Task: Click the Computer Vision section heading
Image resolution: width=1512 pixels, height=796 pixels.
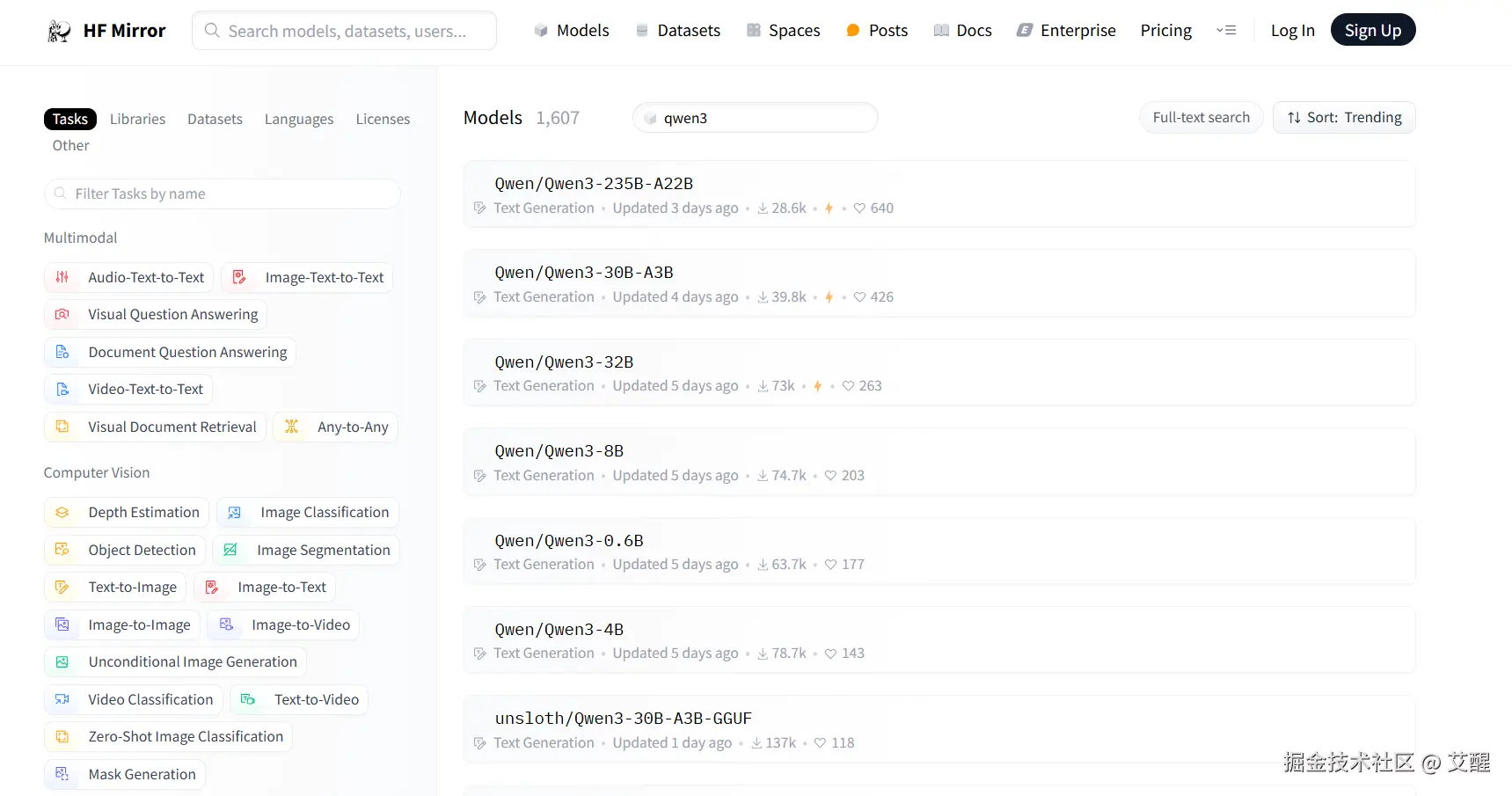Action: tap(97, 472)
